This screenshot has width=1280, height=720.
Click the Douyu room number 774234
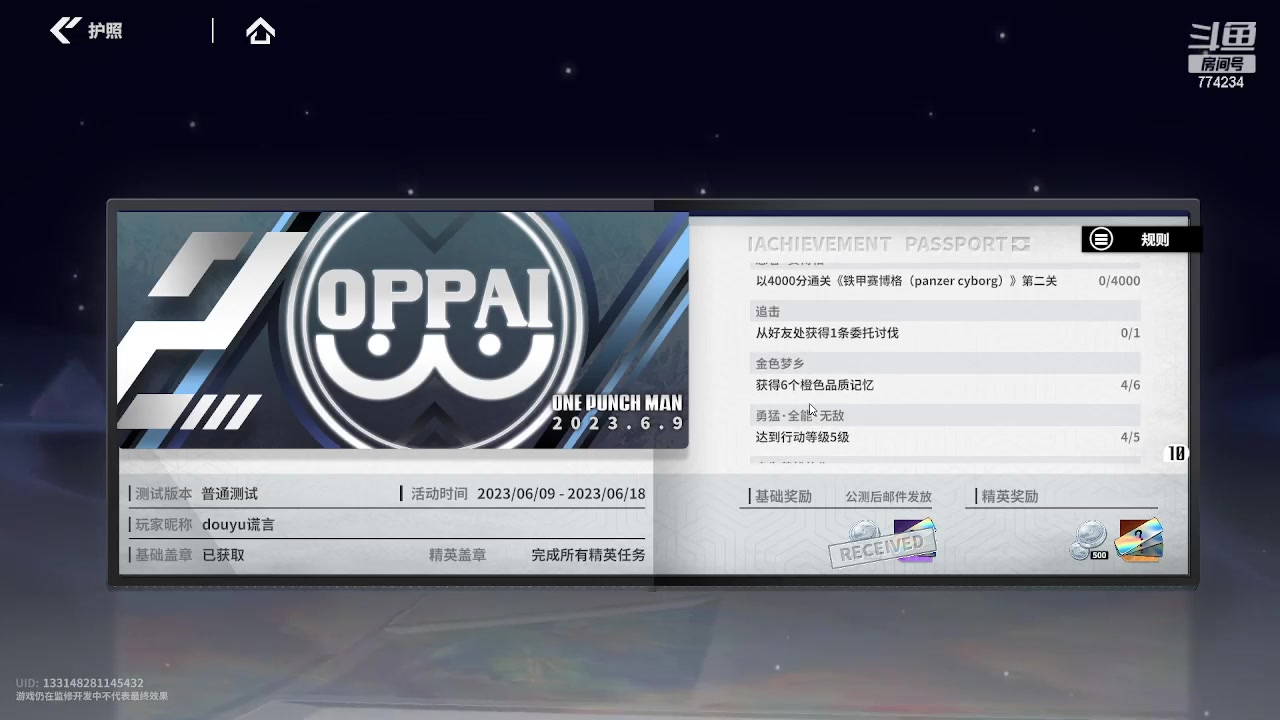pyautogui.click(x=1221, y=82)
